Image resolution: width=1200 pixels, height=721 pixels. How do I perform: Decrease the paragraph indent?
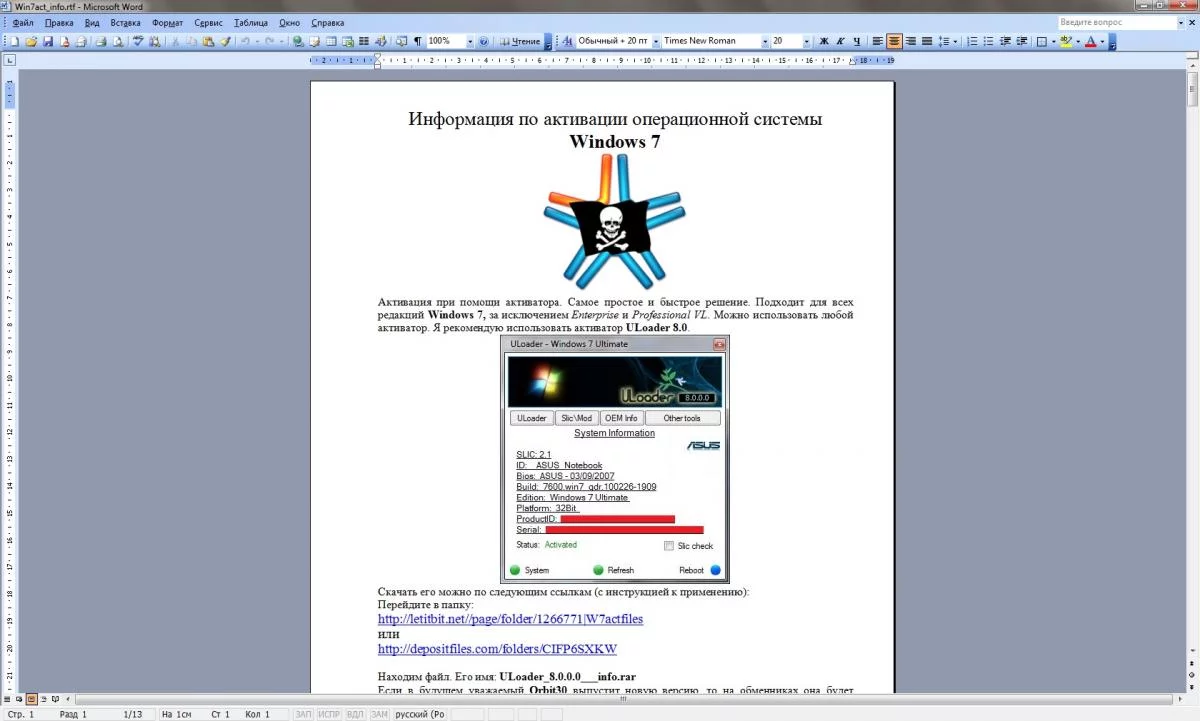(1005, 41)
